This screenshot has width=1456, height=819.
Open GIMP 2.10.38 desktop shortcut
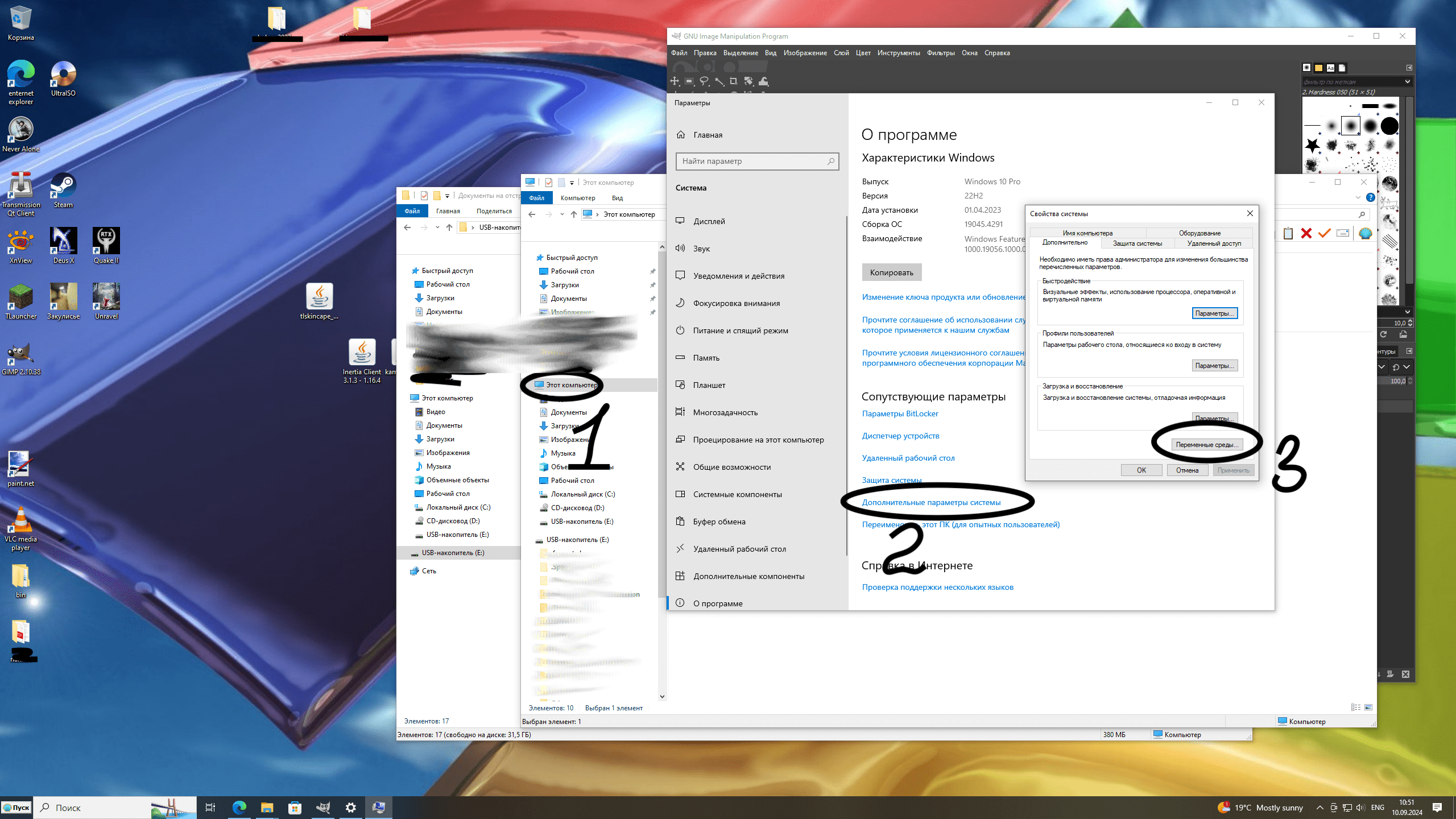click(x=21, y=358)
